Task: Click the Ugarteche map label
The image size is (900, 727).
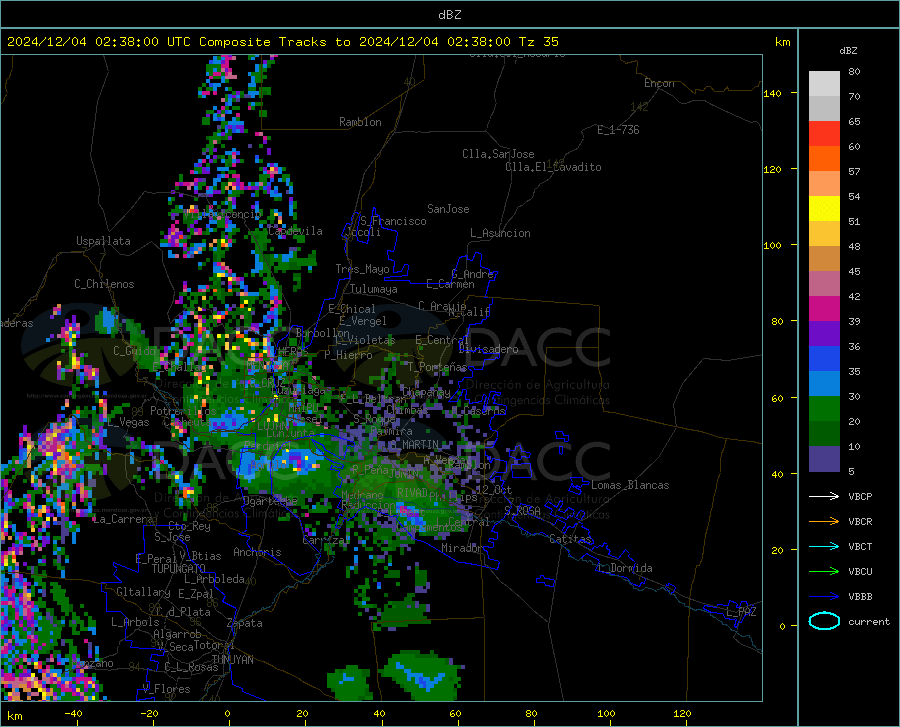Action: click(x=270, y=500)
